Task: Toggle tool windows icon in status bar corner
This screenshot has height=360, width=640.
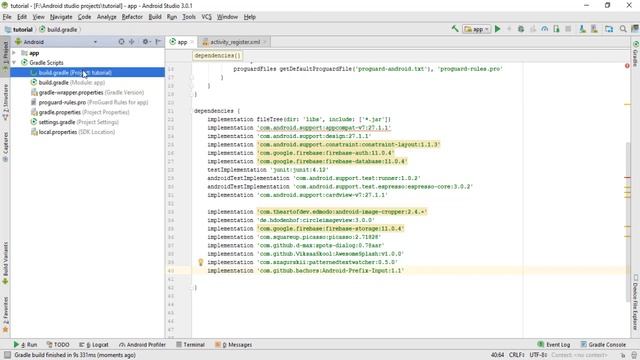Action: tap(7, 355)
